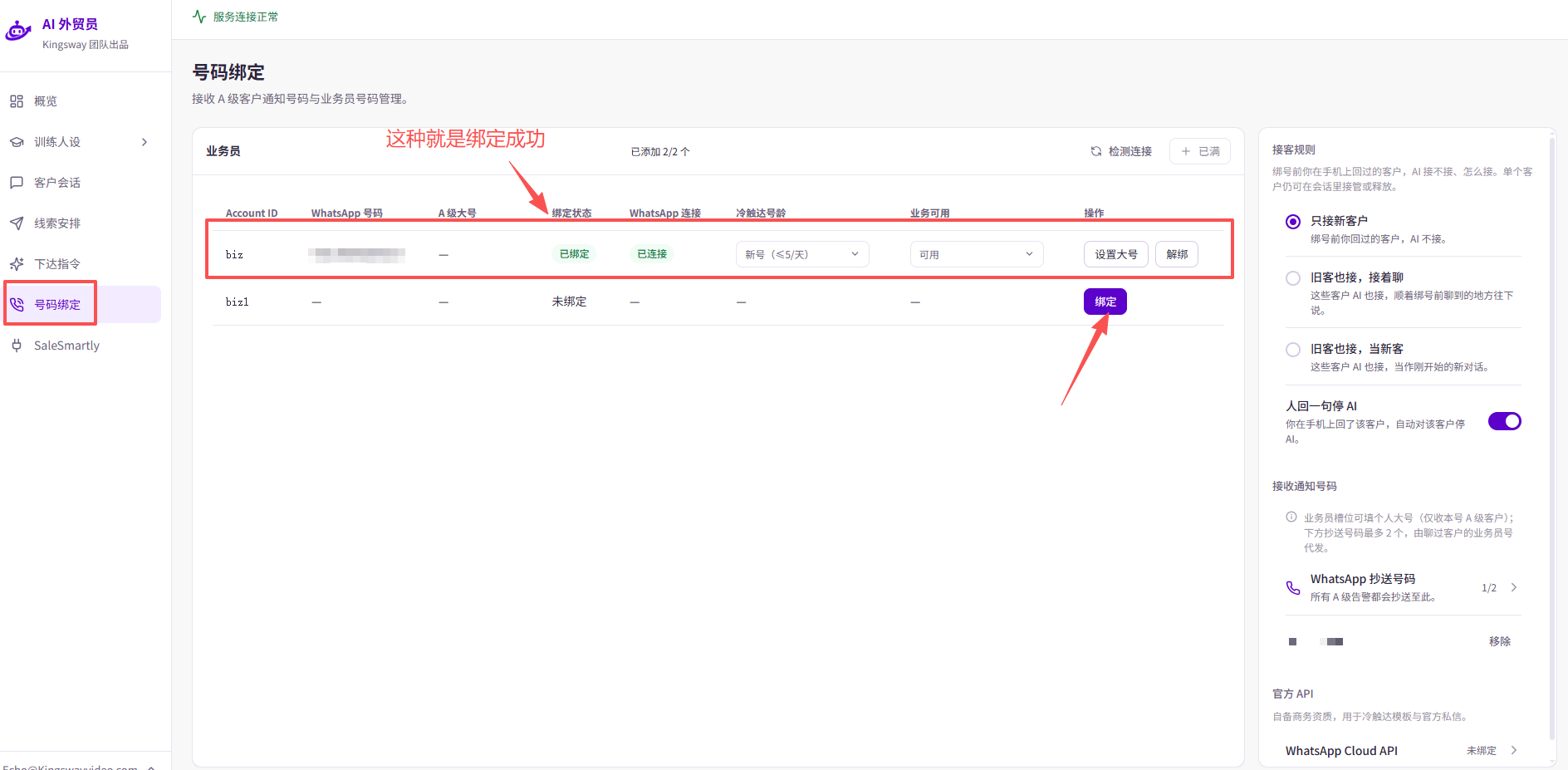The width and height of the screenshot is (1568, 770).
Task: Toggle the 人回一句停 AI switch
Action: (x=1504, y=421)
